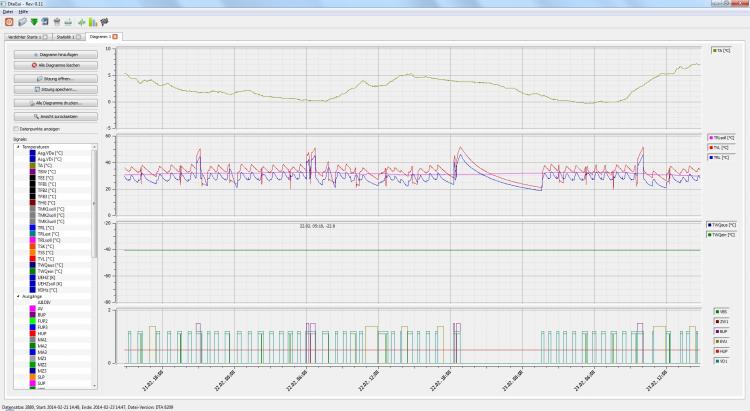
Task: Click the BUP legend entry of bottom chart
Action: [x=722, y=332]
